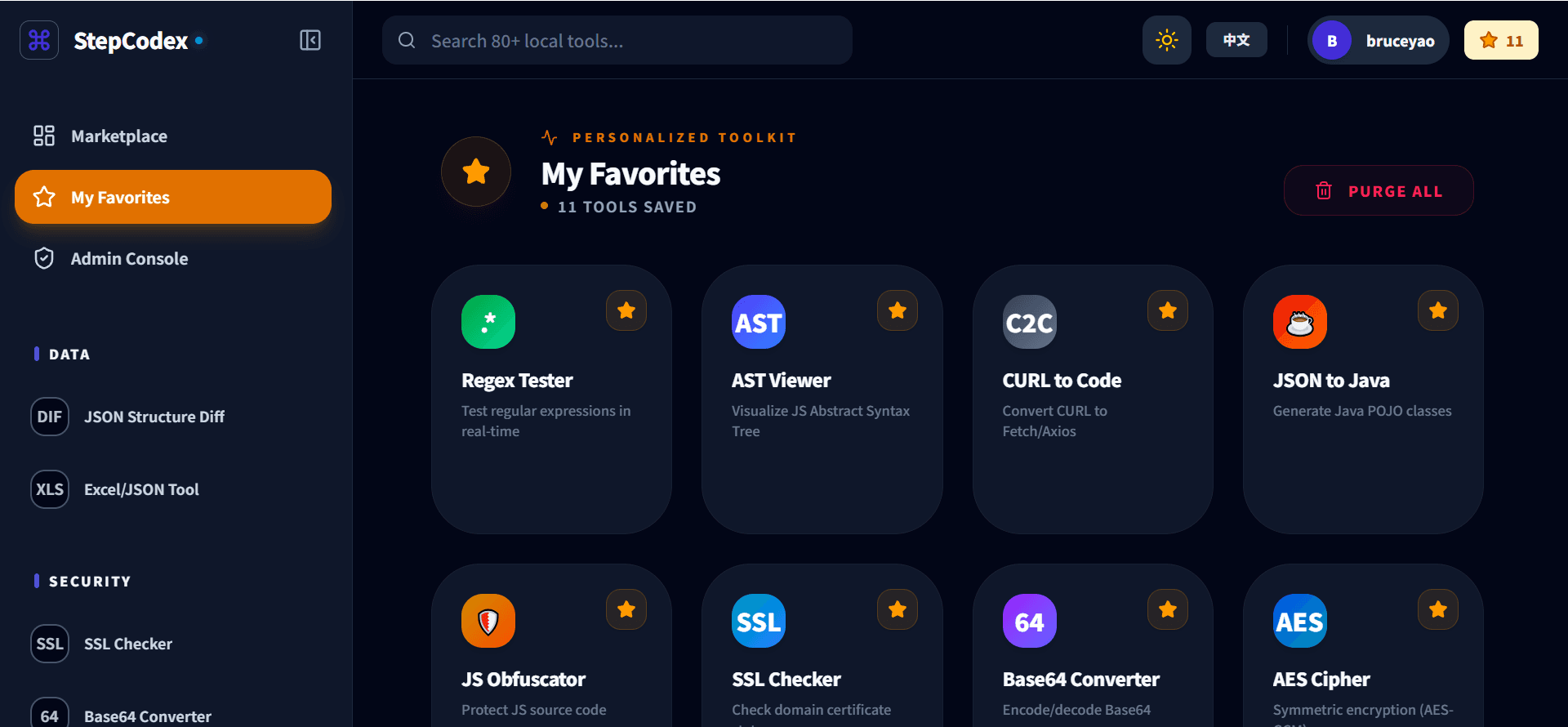Go to Marketplace in the sidebar

coord(119,136)
